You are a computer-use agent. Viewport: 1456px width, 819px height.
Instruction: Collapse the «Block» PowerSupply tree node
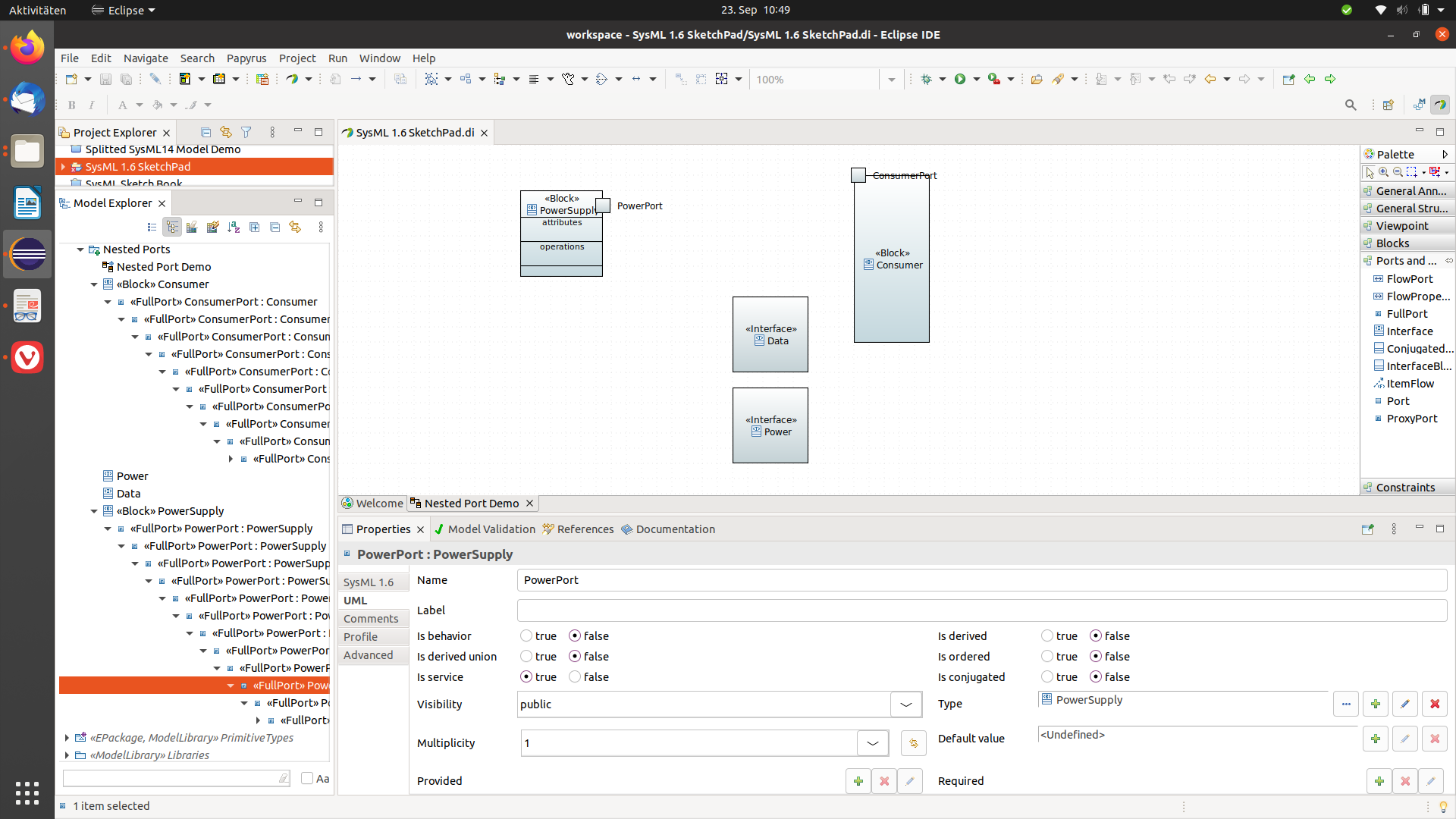94,511
